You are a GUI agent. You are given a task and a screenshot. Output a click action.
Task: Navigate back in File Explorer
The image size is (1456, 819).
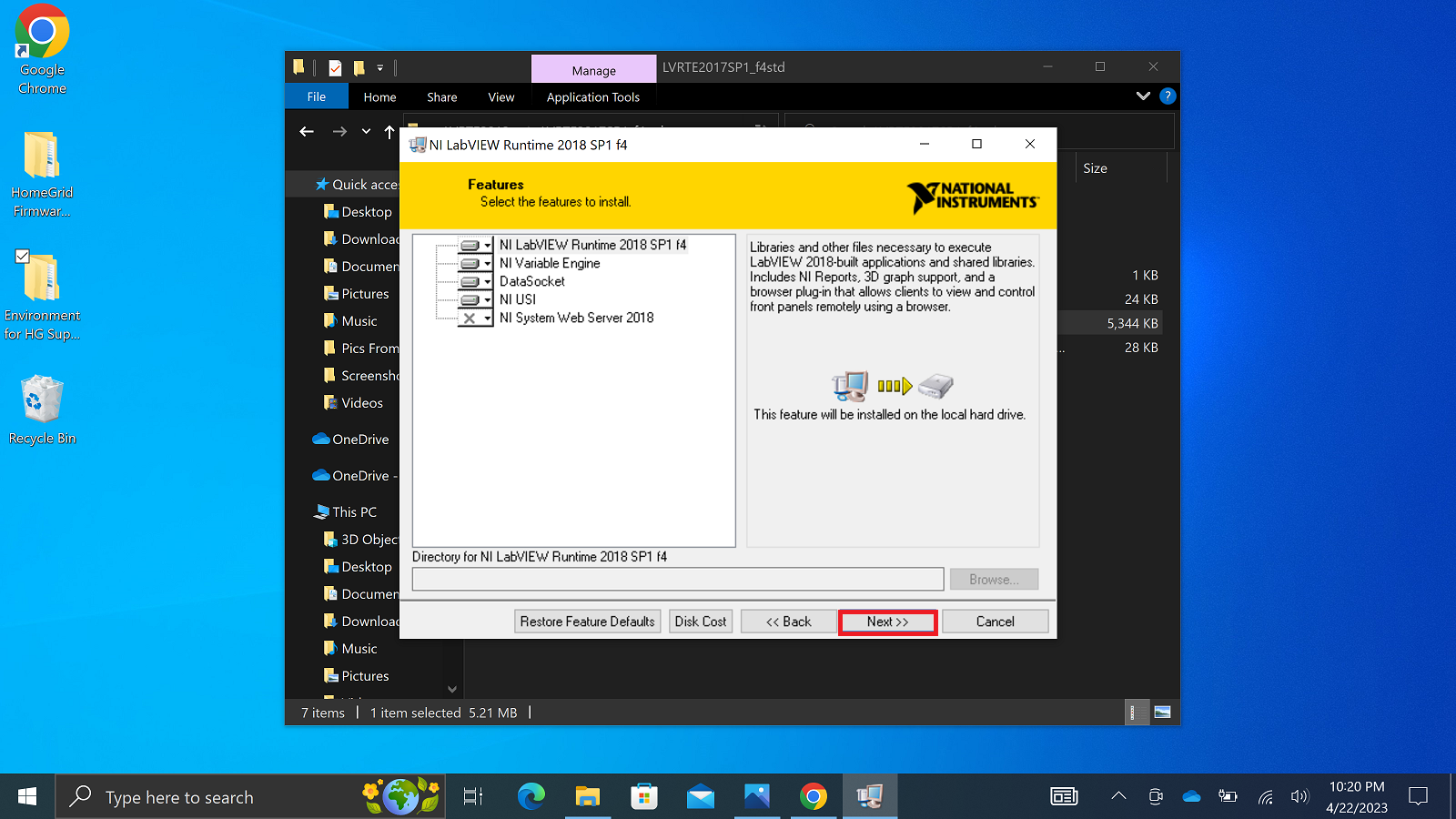coord(307,132)
